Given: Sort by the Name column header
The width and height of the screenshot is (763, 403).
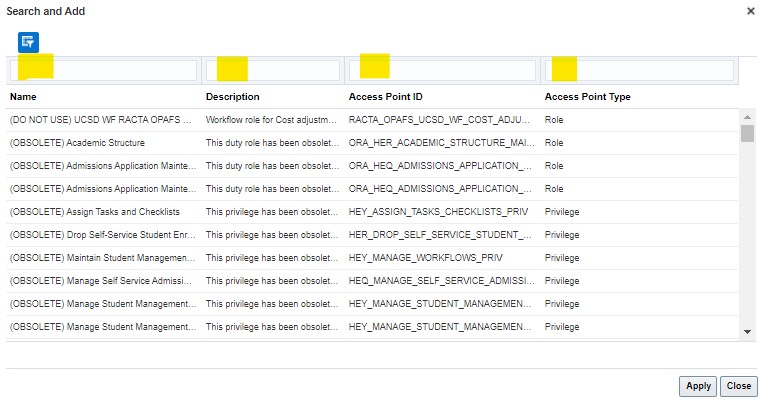Looking at the screenshot, I should 23,97.
